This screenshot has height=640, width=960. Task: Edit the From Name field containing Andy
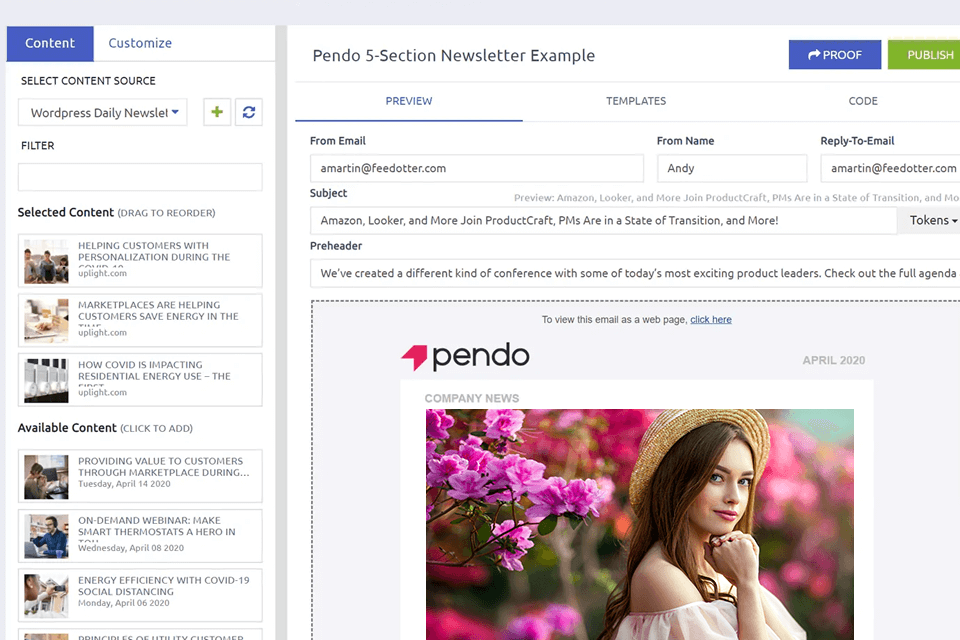[x=732, y=168]
